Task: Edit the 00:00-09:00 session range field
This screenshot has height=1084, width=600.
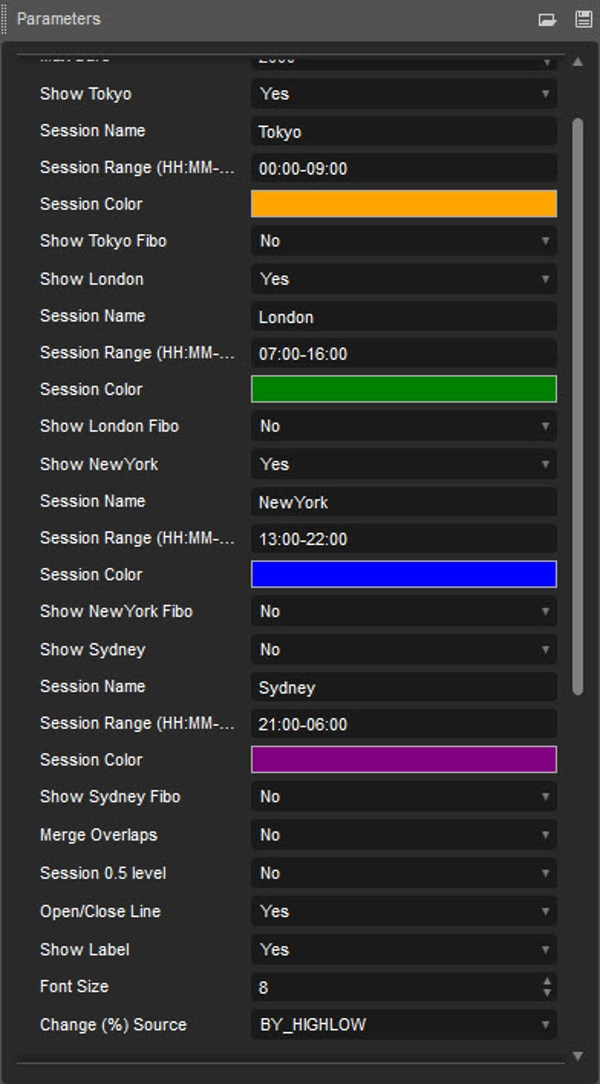Action: 404,168
